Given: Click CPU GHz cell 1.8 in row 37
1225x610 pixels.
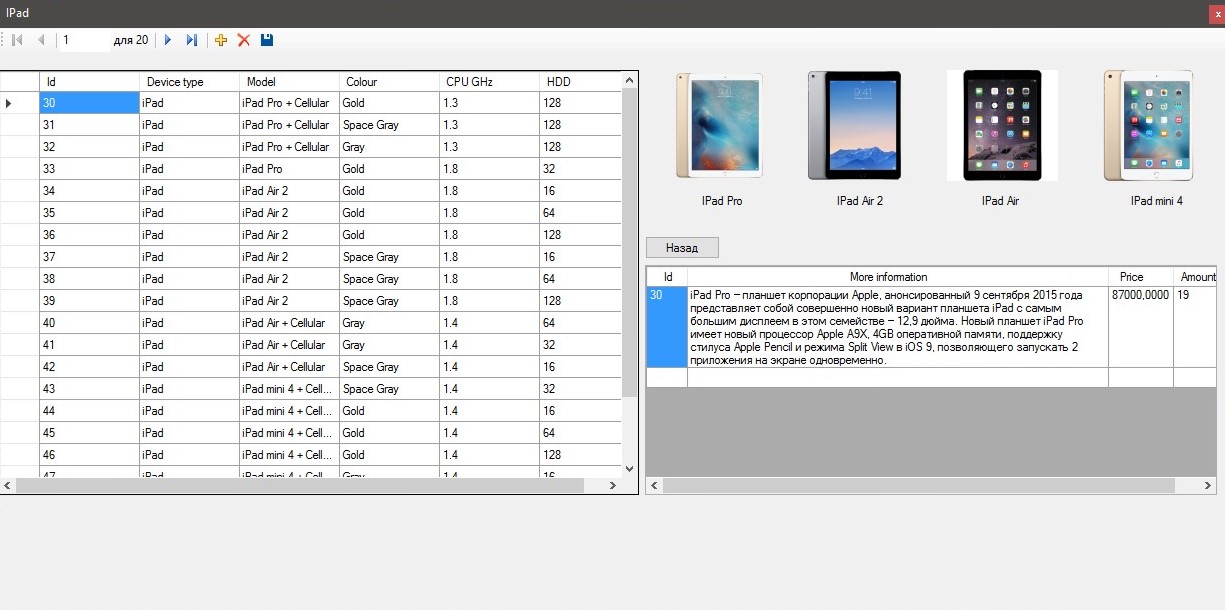Looking at the screenshot, I should [x=489, y=257].
